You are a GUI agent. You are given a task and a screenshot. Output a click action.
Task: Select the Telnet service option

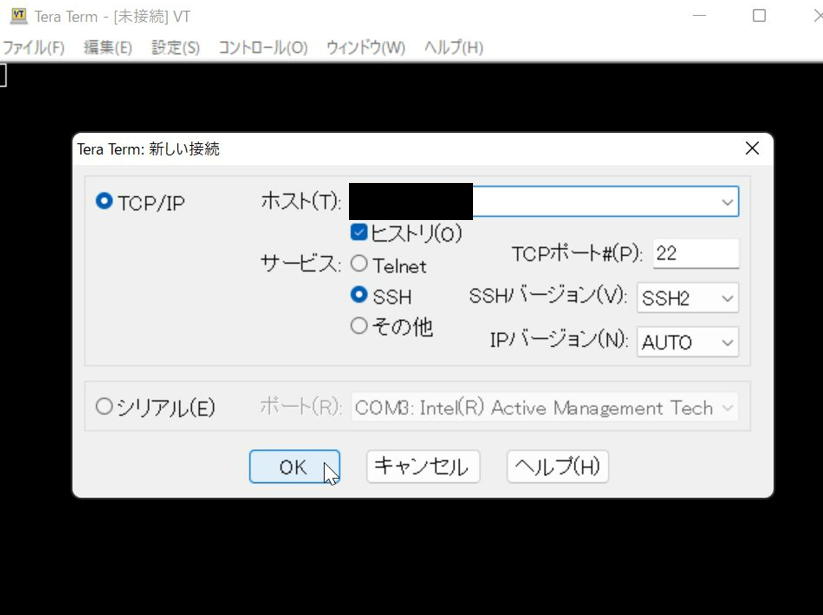(359, 263)
